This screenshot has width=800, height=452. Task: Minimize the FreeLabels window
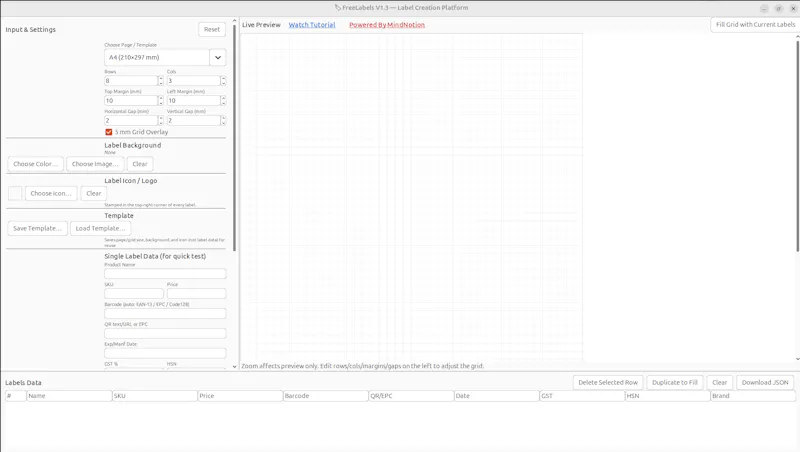click(x=764, y=9)
